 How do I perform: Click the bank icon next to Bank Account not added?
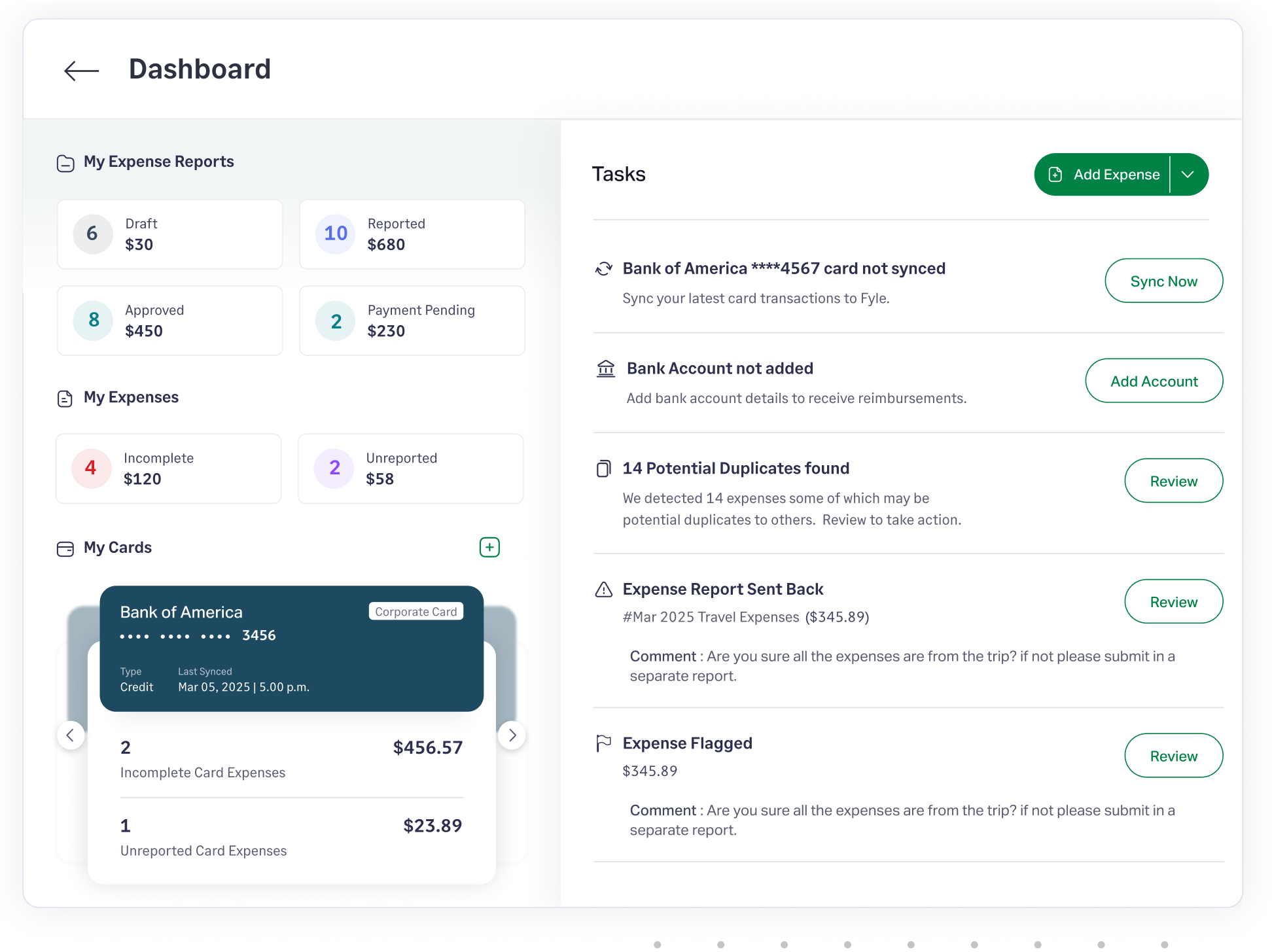click(x=606, y=368)
